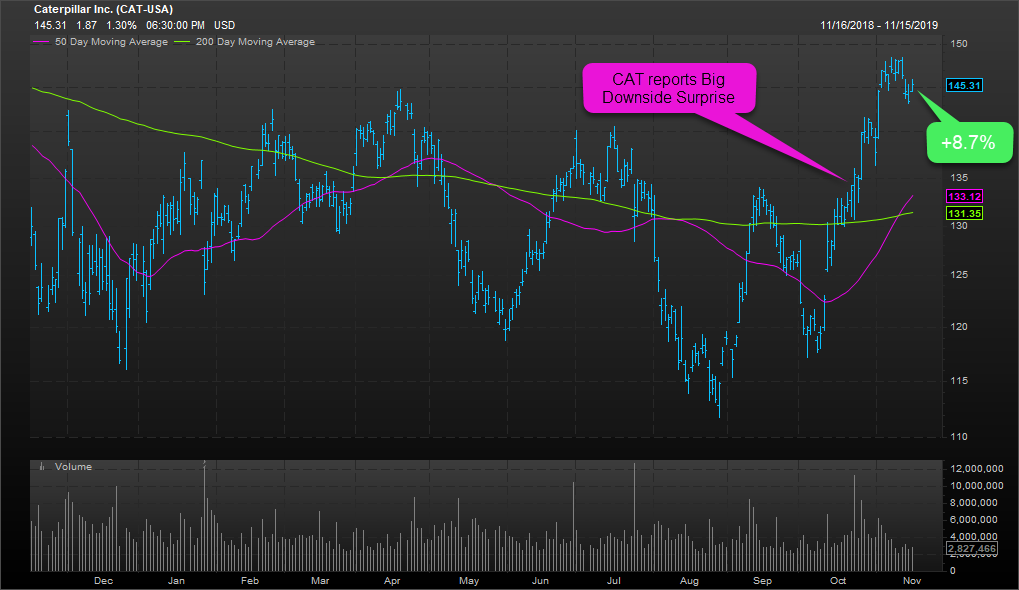
Task: Click the 135 price axis label
Action: tap(959, 177)
